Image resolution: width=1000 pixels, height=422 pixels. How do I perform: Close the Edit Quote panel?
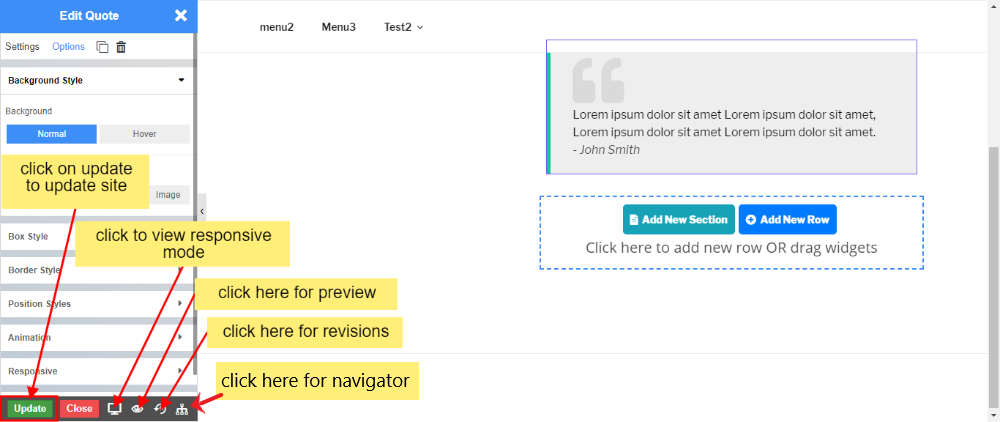(x=180, y=15)
